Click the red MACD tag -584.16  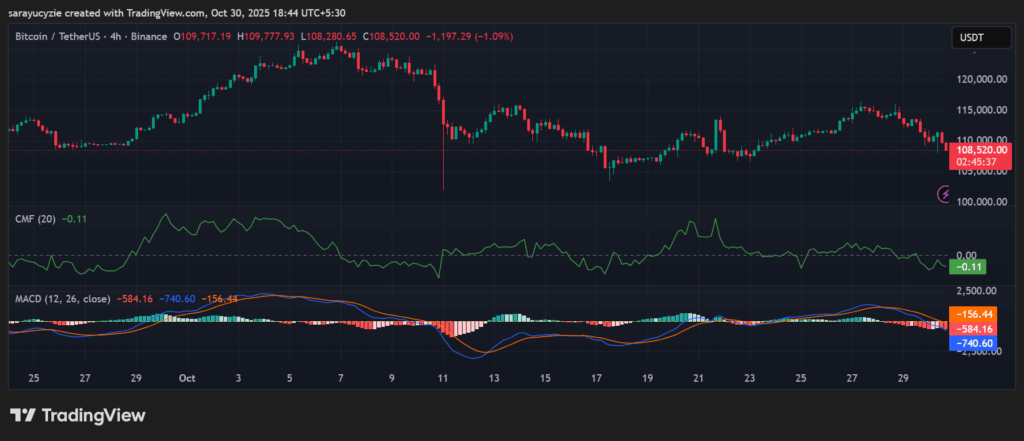pyautogui.click(x=976, y=328)
